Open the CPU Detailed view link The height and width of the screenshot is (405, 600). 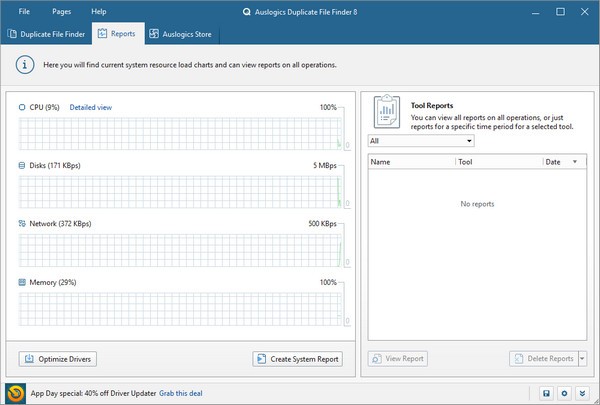pyautogui.click(x=91, y=107)
